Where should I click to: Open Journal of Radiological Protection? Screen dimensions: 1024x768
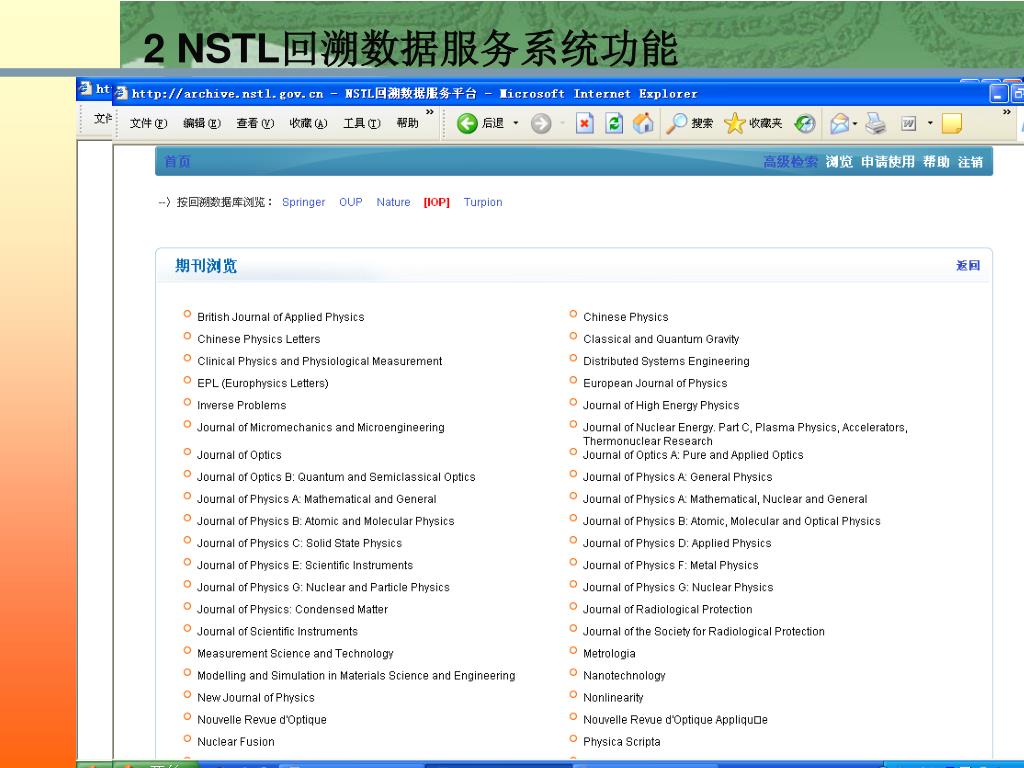(667, 609)
